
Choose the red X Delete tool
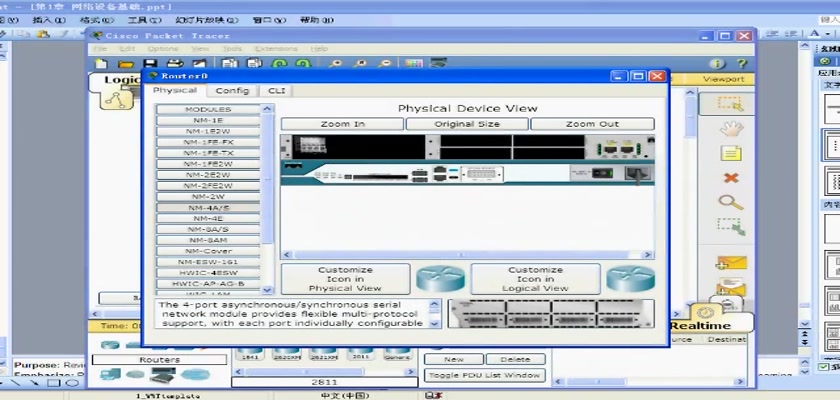[x=731, y=178]
